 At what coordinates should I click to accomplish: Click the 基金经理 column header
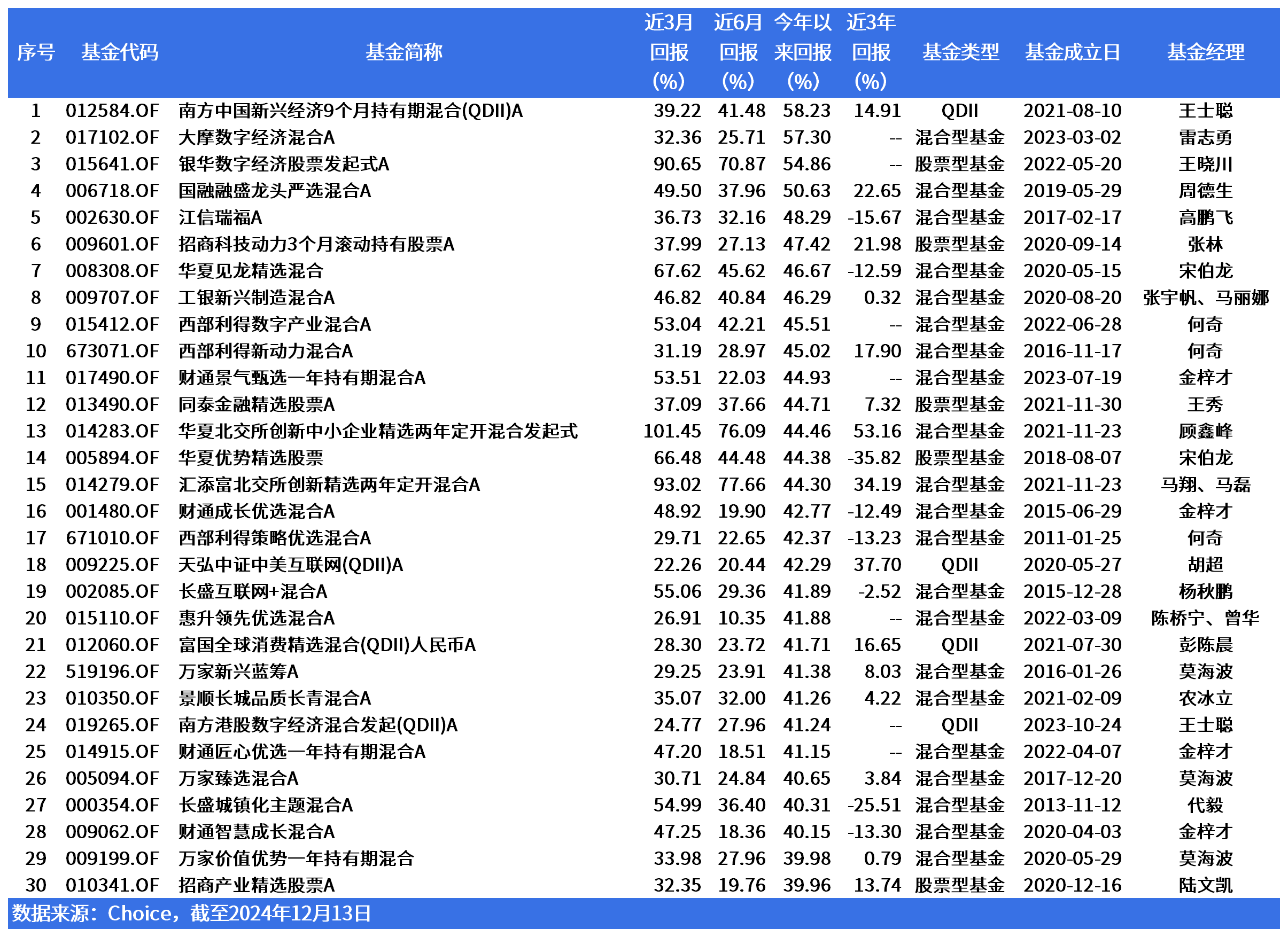1206,52
